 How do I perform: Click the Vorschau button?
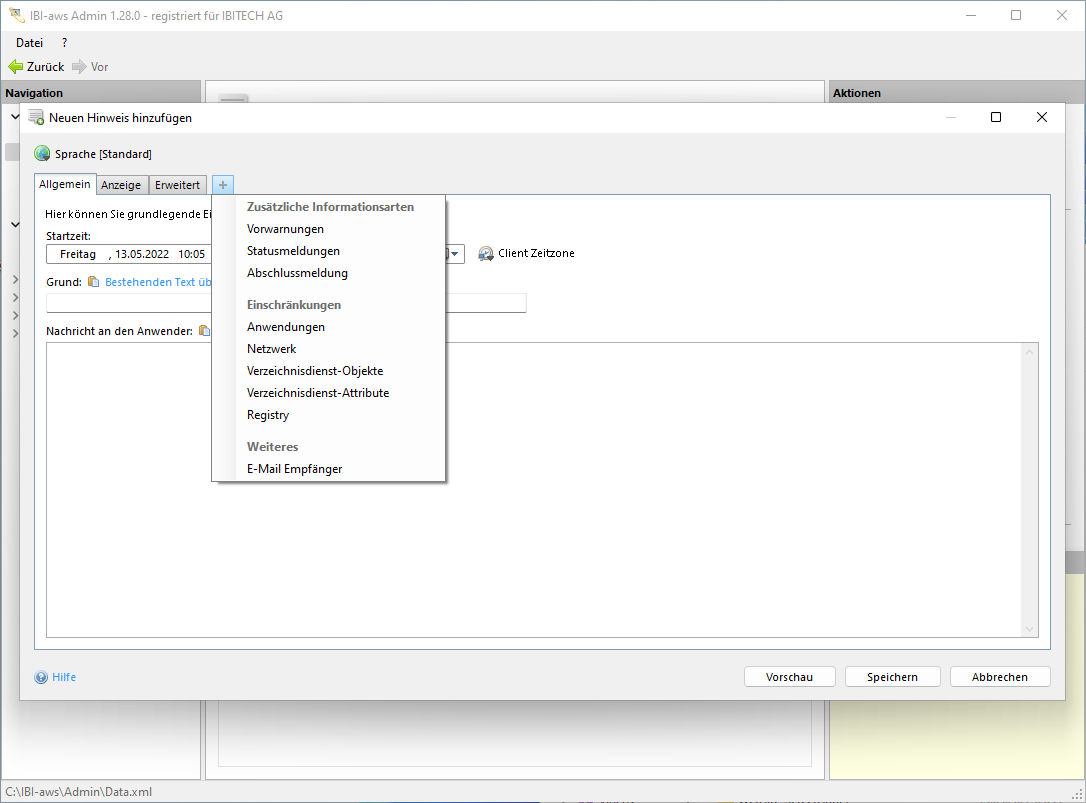coord(789,677)
